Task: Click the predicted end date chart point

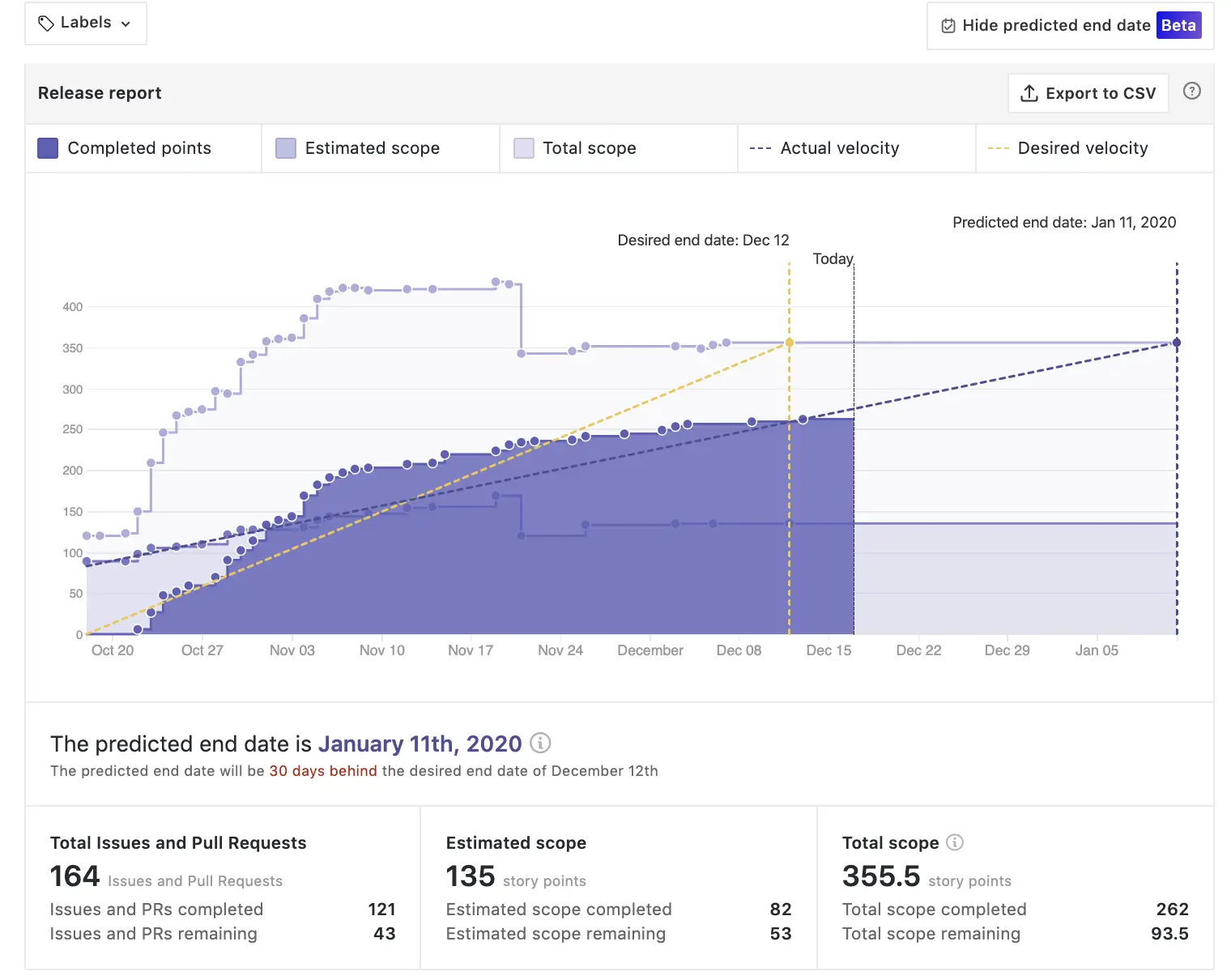Action: click(1177, 343)
